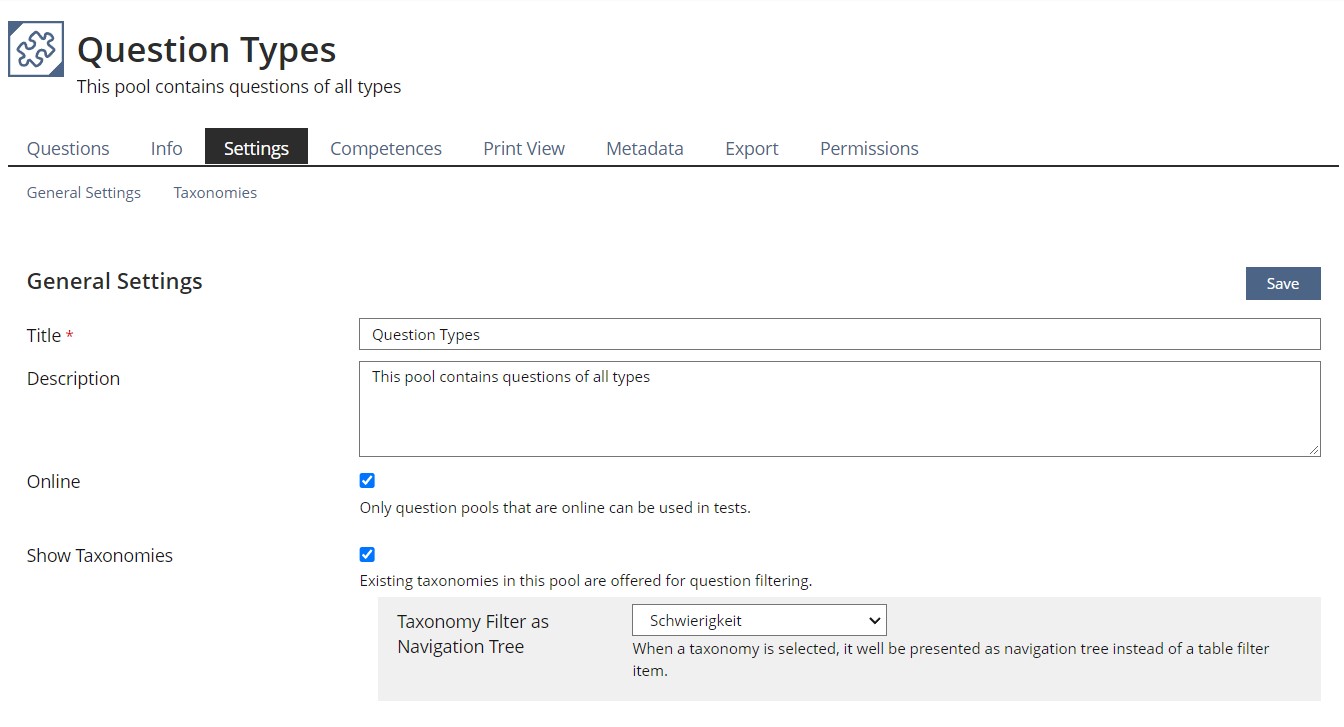Viewport: 1344px width, 727px height.
Task: Switch to the Metadata tab
Action: (x=644, y=148)
